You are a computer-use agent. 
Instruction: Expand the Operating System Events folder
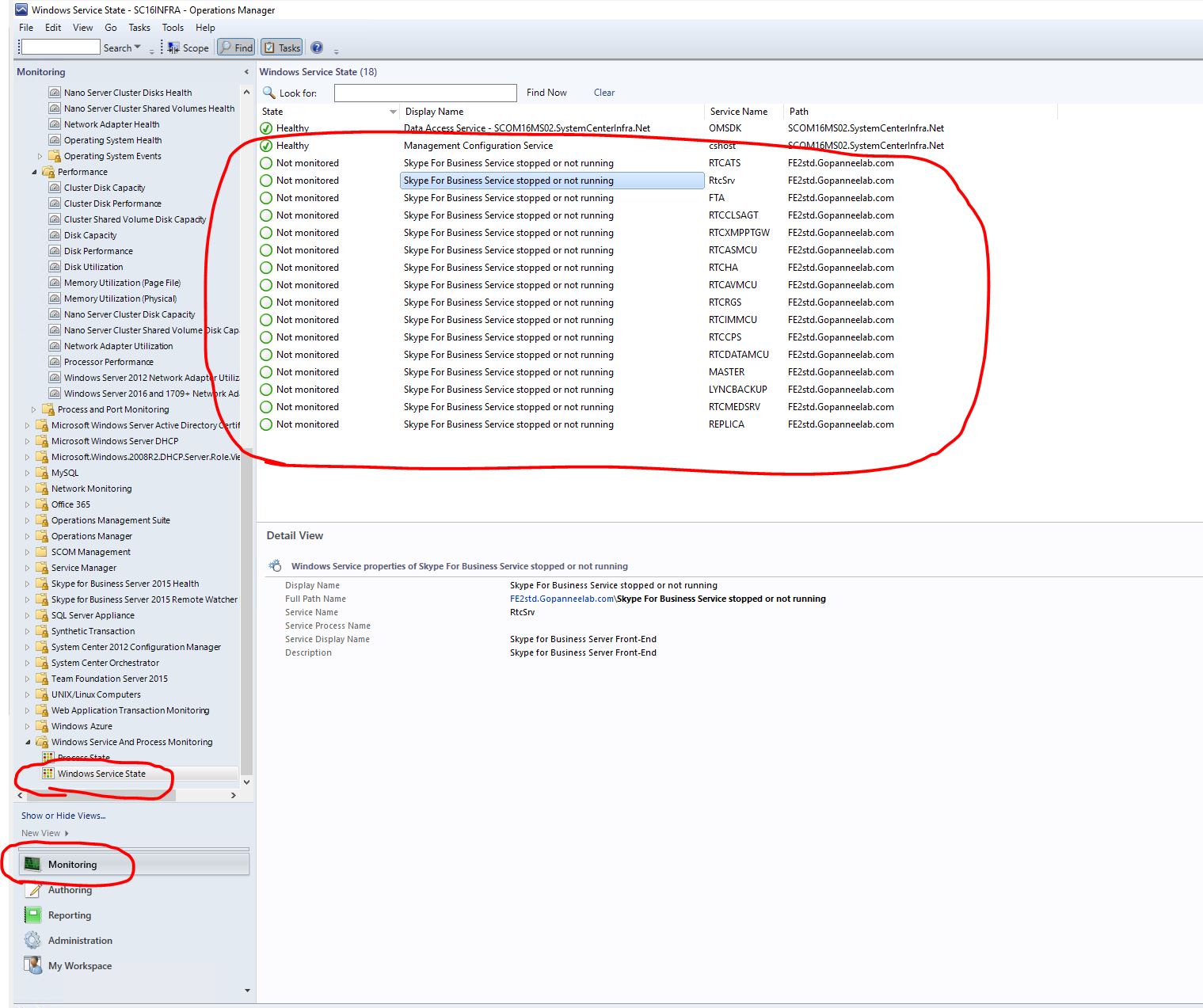[40, 156]
